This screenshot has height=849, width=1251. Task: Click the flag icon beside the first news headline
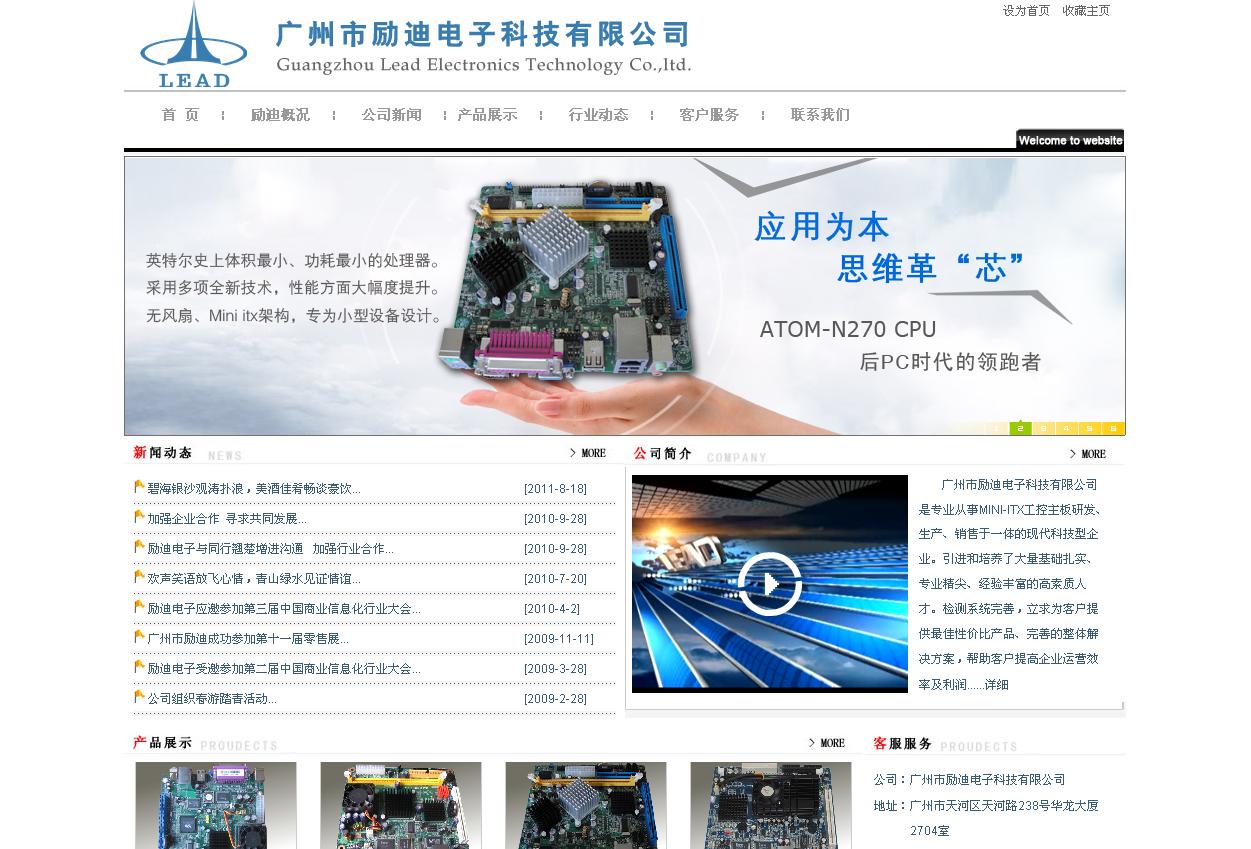tap(139, 486)
